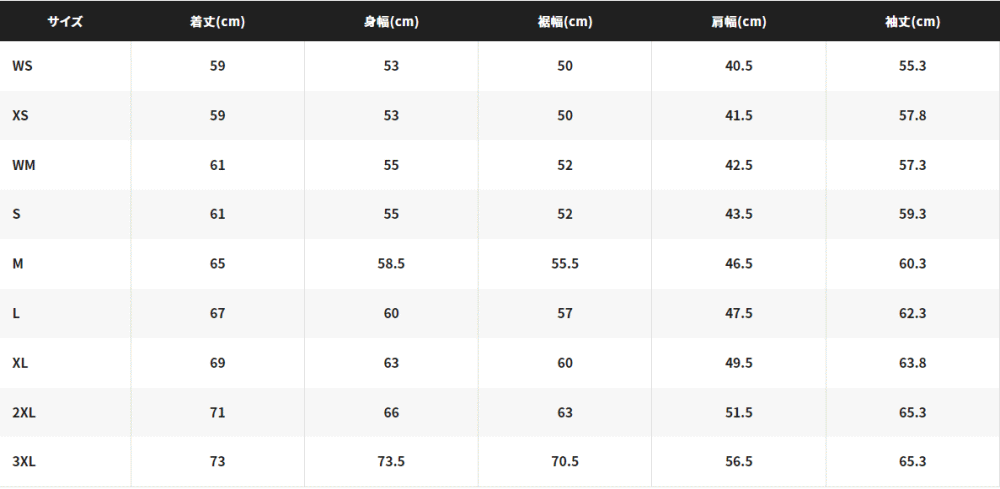Screen dimensions: 1000x489
Task: Click the 70.5 hem width value
Action: [x=565, y=462]
